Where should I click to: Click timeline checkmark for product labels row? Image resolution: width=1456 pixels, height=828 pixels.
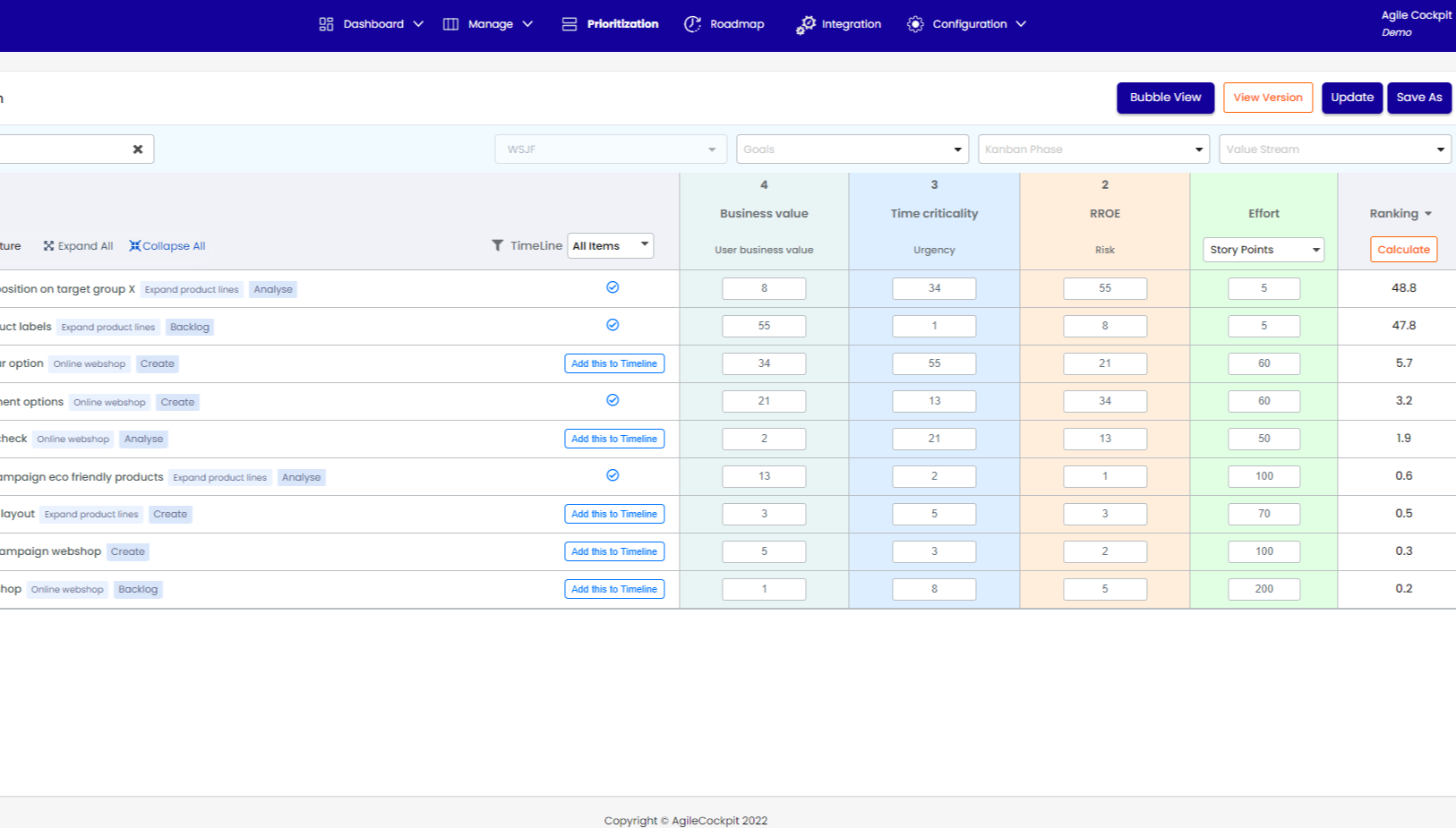point(612,325)
